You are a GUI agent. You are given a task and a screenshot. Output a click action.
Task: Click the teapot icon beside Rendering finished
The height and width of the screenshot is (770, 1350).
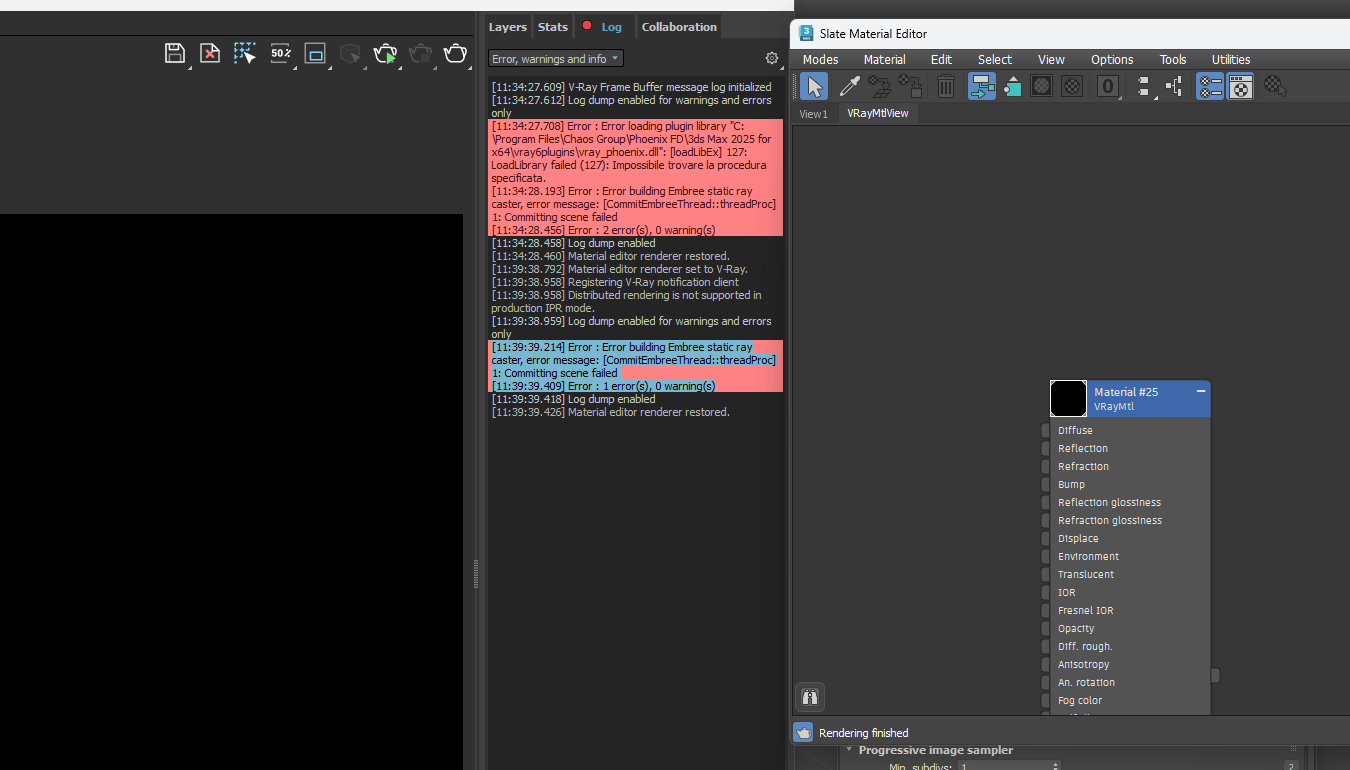(x=804, y=733)
